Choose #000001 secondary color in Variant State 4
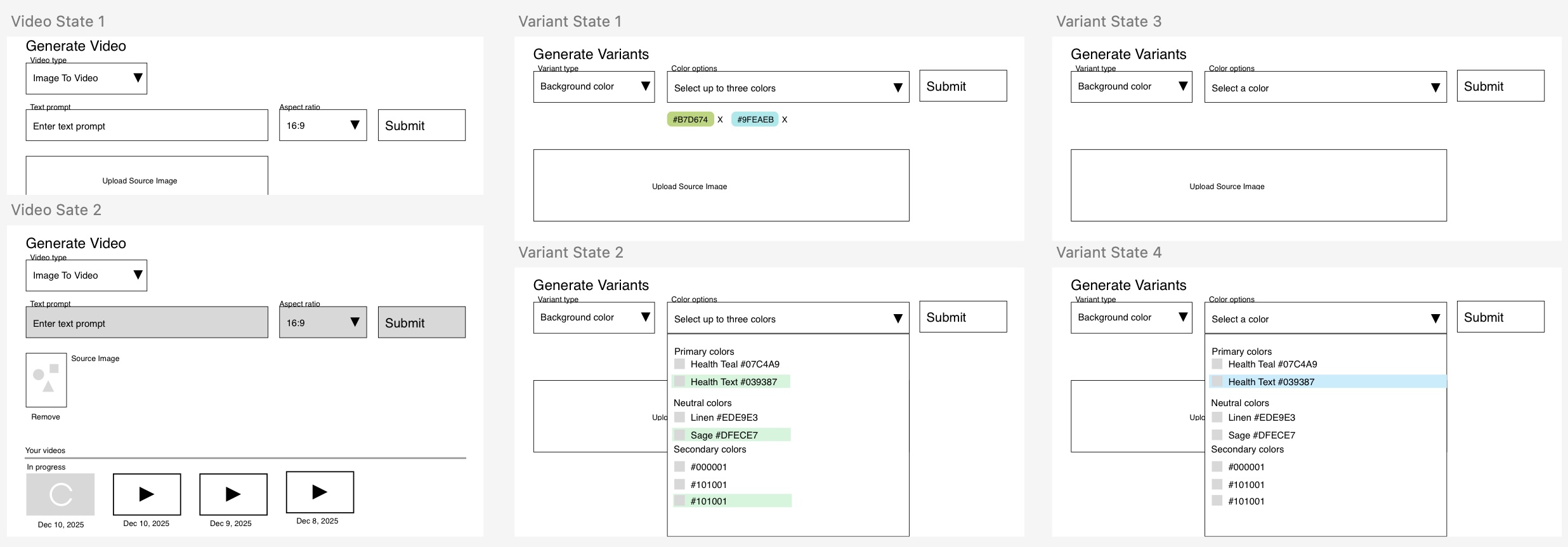Viewport: 1568px width, 547px height. (x=1217, y=467)
